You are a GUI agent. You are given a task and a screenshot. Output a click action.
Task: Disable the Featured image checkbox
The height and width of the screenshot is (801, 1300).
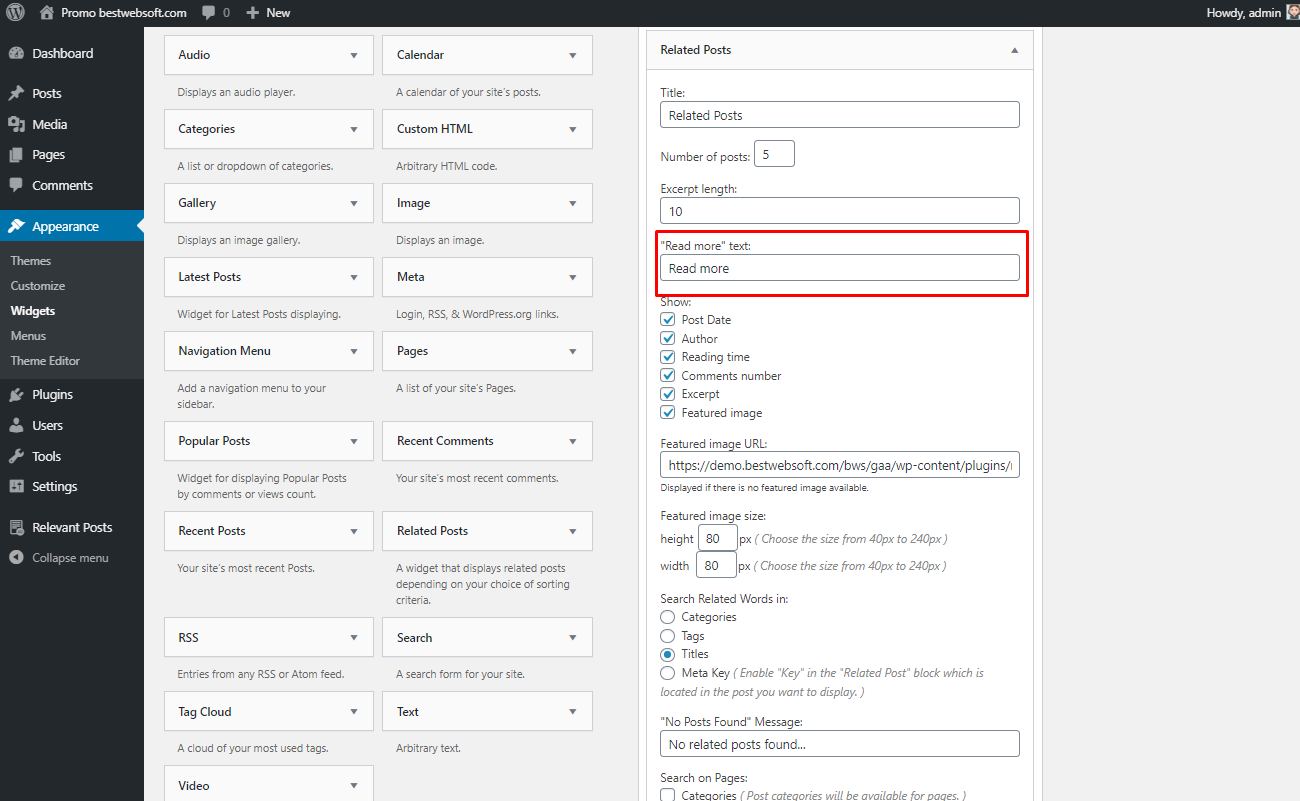(x=668, y=412)
